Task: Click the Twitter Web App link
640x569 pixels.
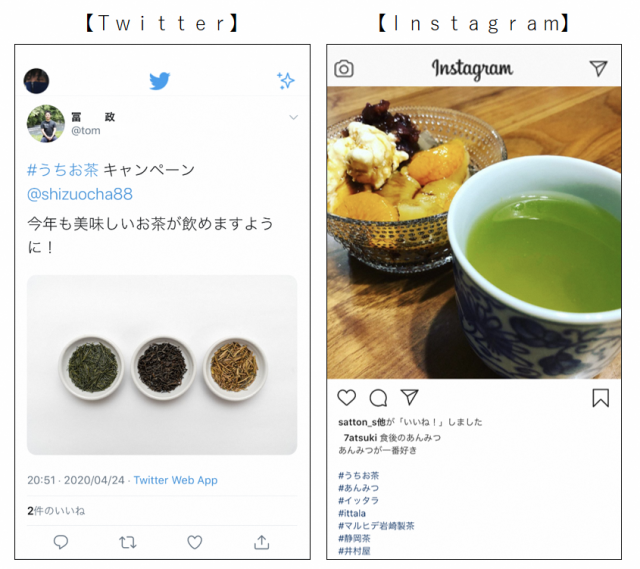Action: click(176, 480)
